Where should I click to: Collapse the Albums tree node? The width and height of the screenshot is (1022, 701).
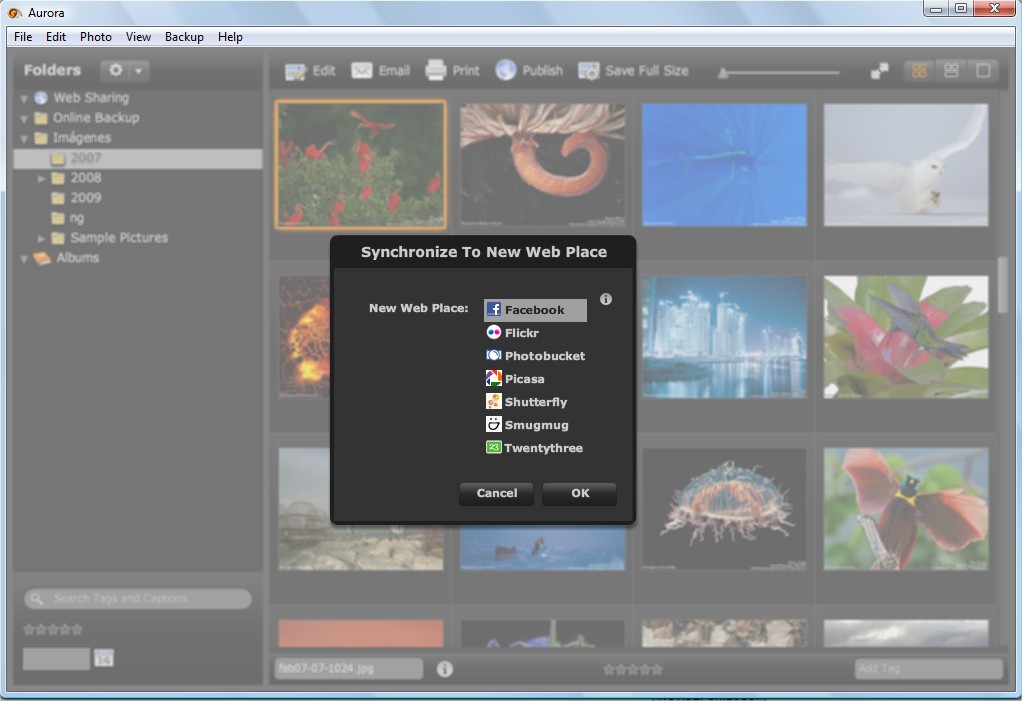coord(24,259)
